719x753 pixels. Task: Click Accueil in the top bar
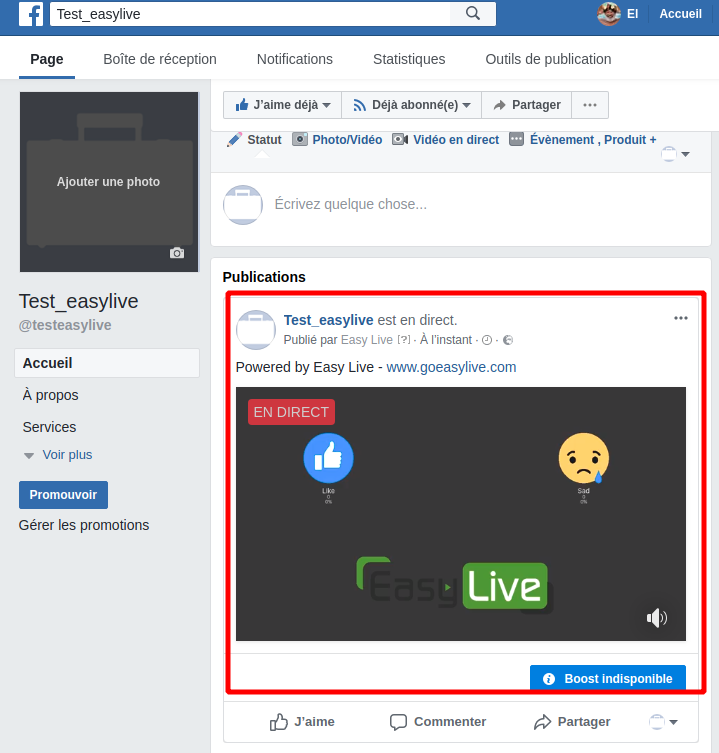pyautogui.click(x=680, y=13)
